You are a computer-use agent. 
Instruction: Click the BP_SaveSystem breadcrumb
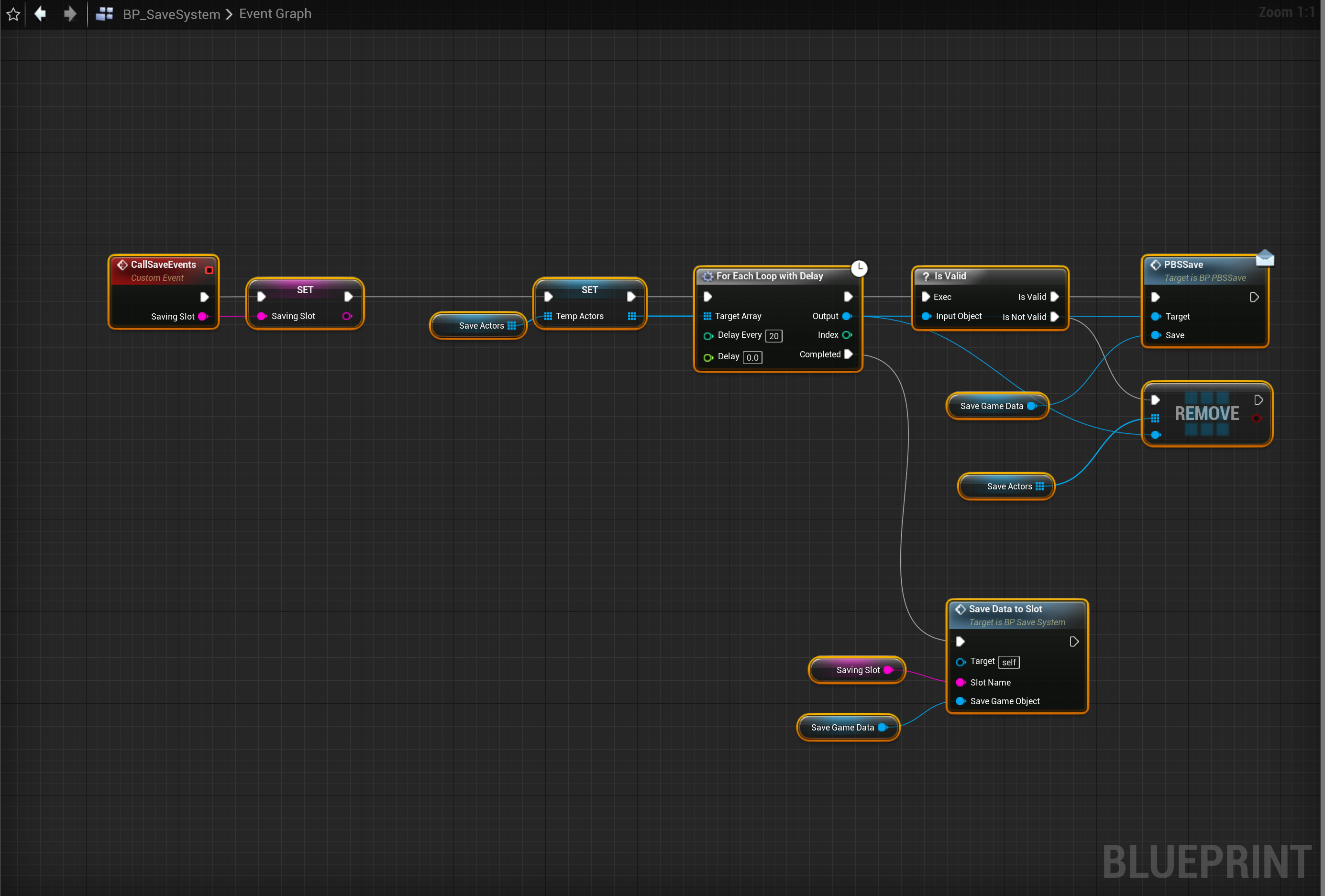(x=171, y=14)
